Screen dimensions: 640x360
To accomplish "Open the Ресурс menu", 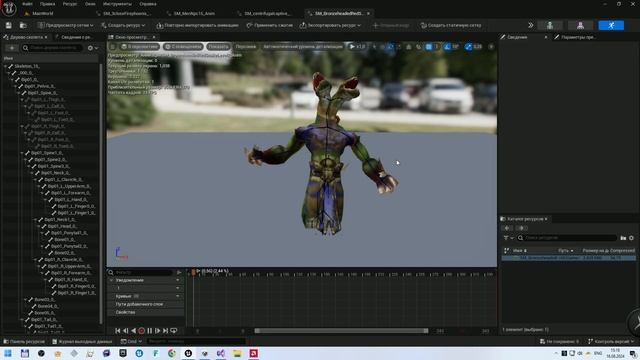I will [70, 4].
